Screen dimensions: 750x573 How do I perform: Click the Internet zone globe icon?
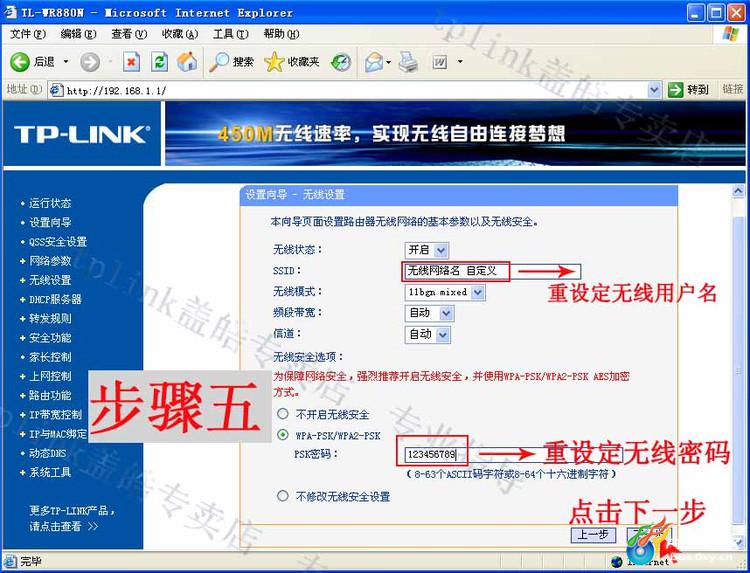[x=618, y=562]
